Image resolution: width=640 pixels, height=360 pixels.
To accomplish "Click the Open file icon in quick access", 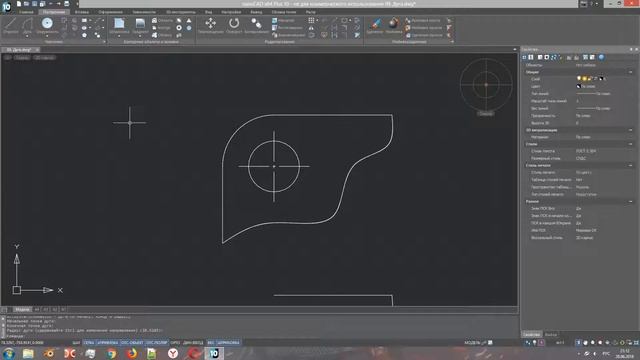I will [27, 4].
